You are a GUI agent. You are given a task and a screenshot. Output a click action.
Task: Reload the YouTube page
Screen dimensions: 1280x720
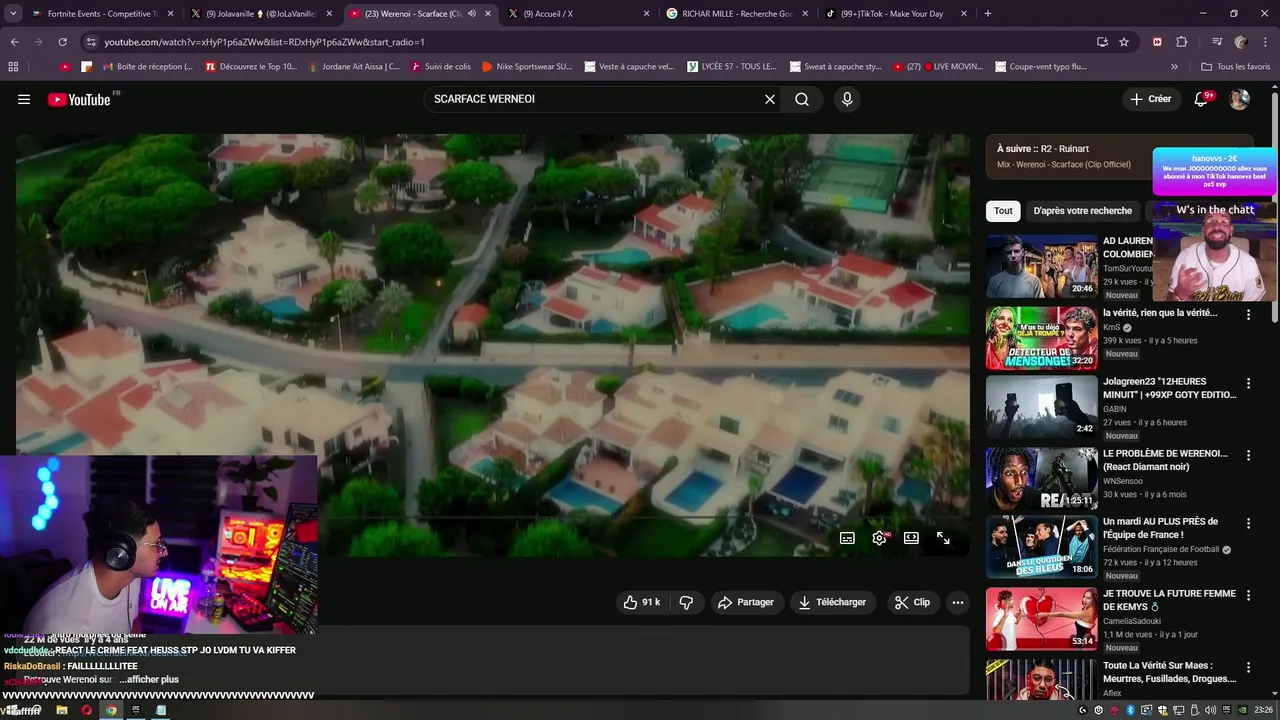(62, 42)
